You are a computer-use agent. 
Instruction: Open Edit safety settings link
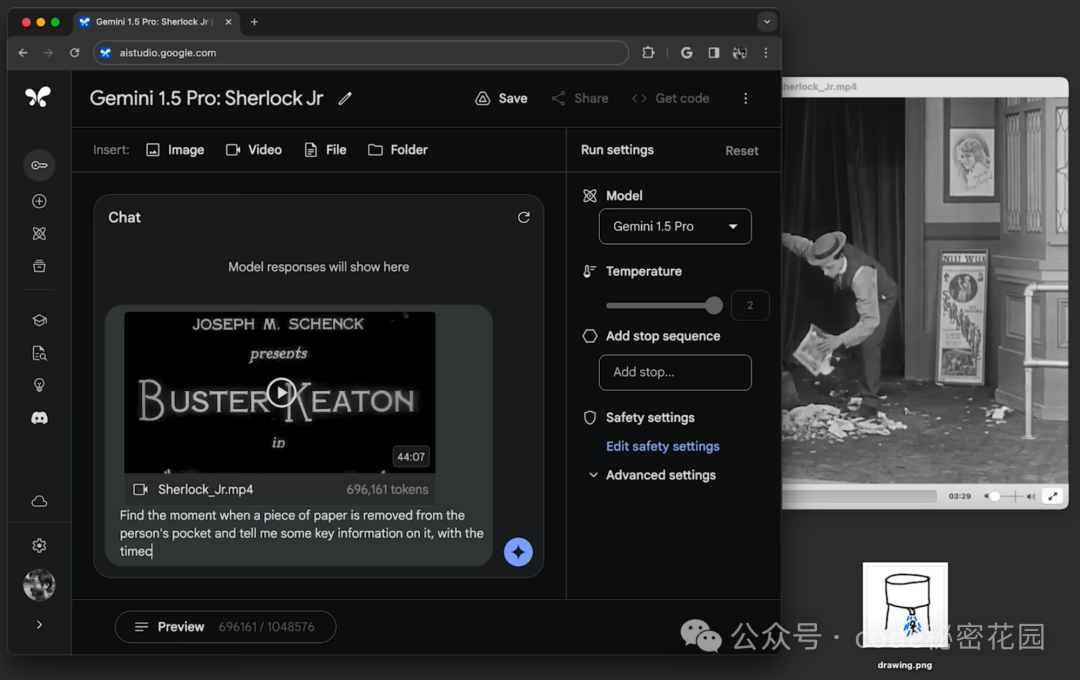tap(663, 446)
